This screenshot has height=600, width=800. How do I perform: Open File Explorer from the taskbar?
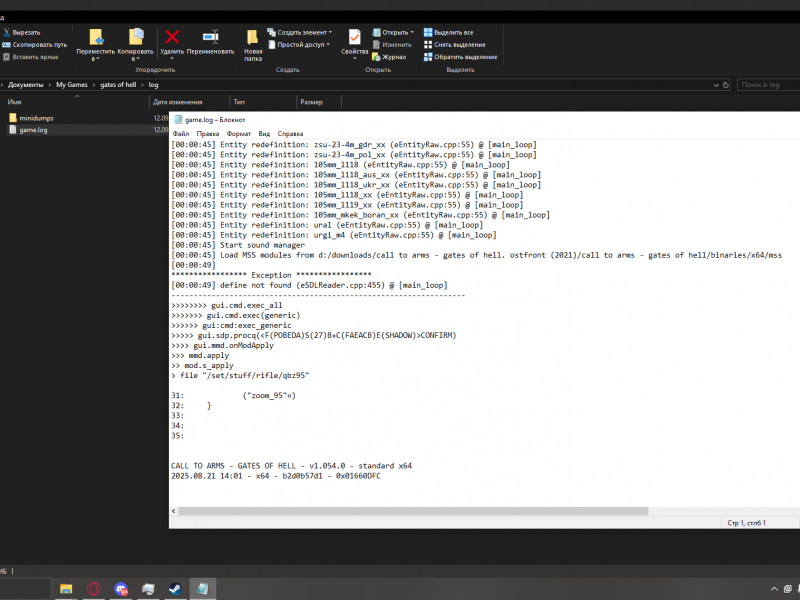pos(66,589)
